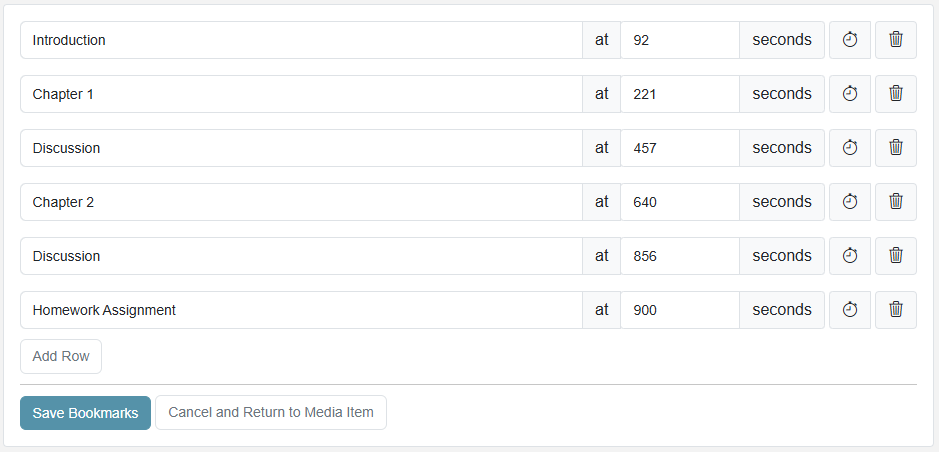939x452 pixels.
Task: Click the stopwatch icon for Chapter 1 row
Action: (x=850, y=94)
